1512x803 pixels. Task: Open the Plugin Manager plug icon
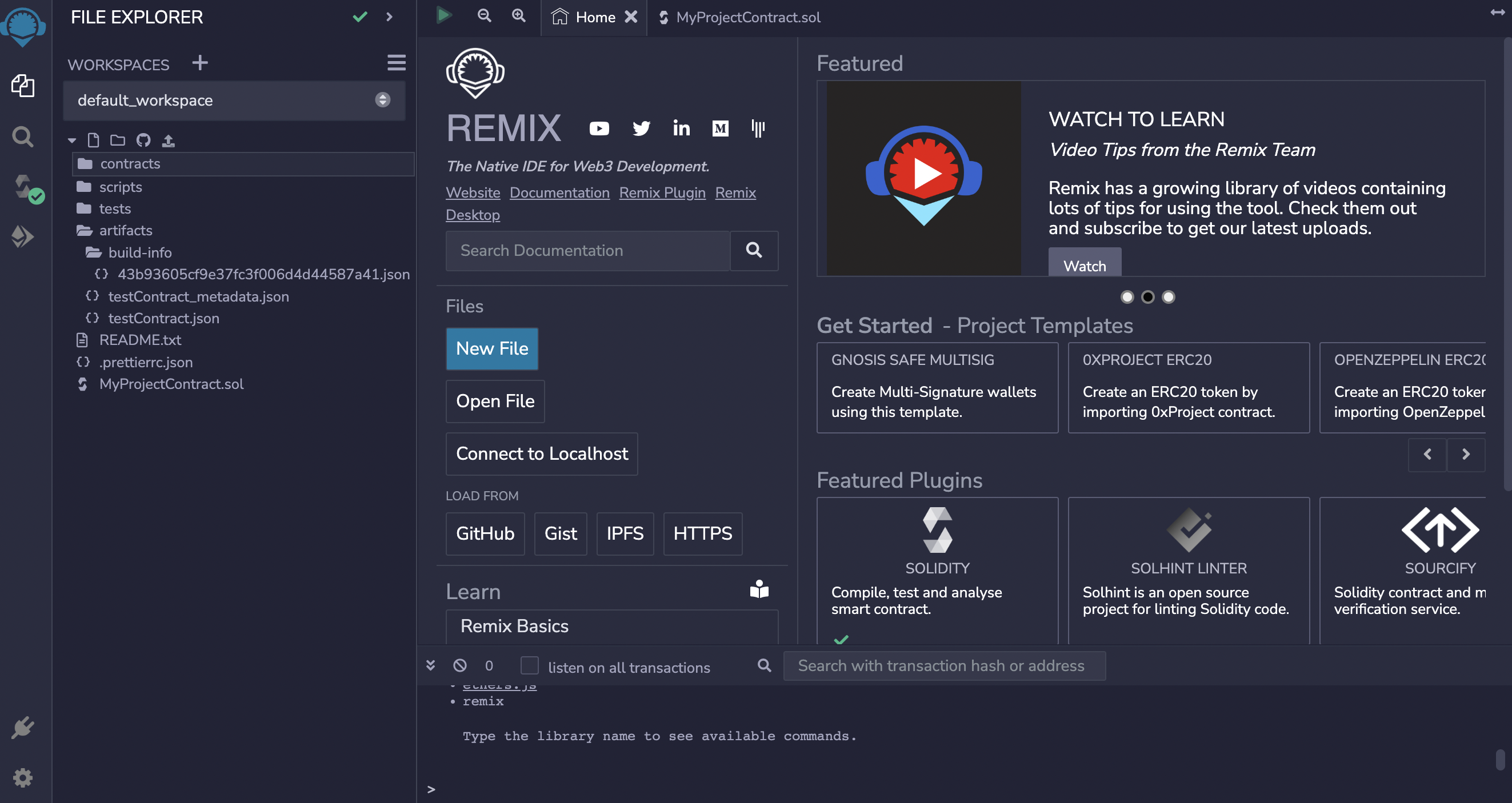(x=22, y=728)
